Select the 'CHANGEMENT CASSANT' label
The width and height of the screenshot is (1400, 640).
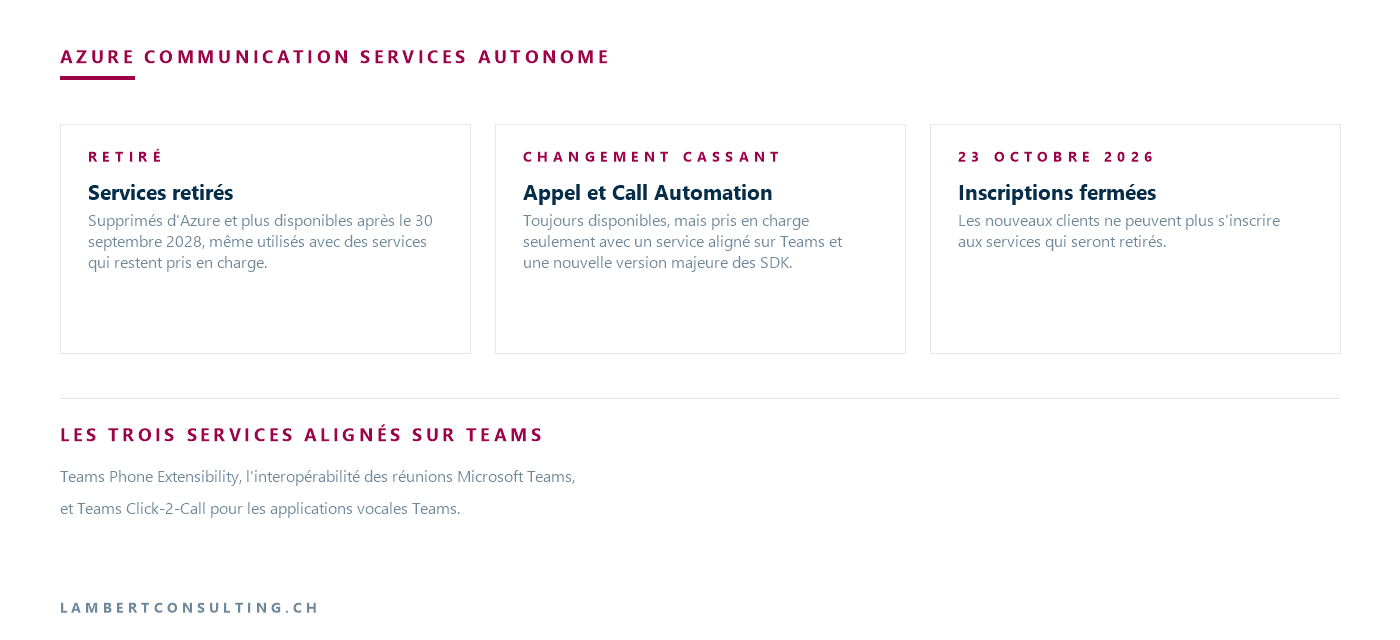652,157
